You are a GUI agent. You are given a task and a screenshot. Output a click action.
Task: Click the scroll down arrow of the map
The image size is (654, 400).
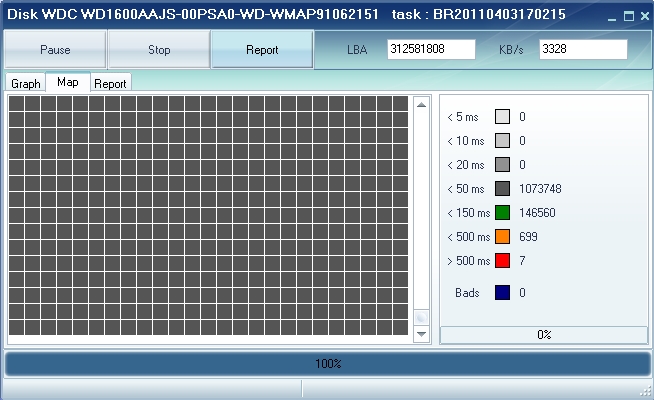coord(421,334)
